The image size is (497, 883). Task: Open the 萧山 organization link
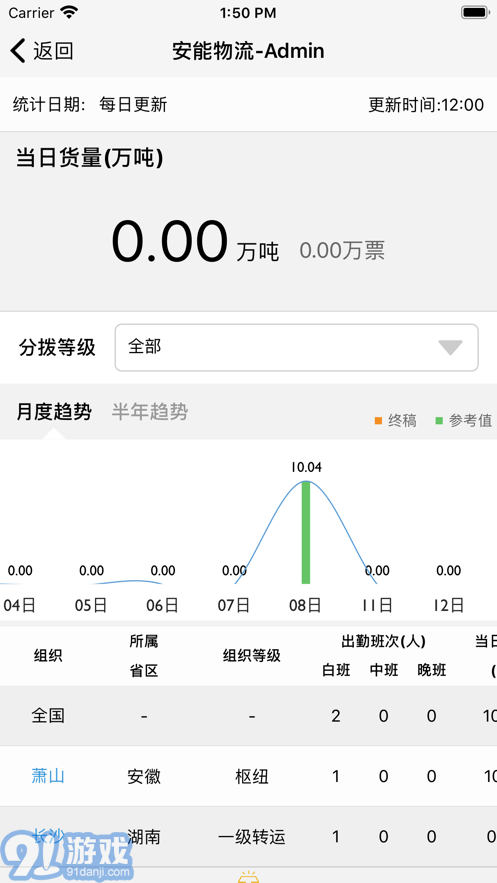[48, 776]
